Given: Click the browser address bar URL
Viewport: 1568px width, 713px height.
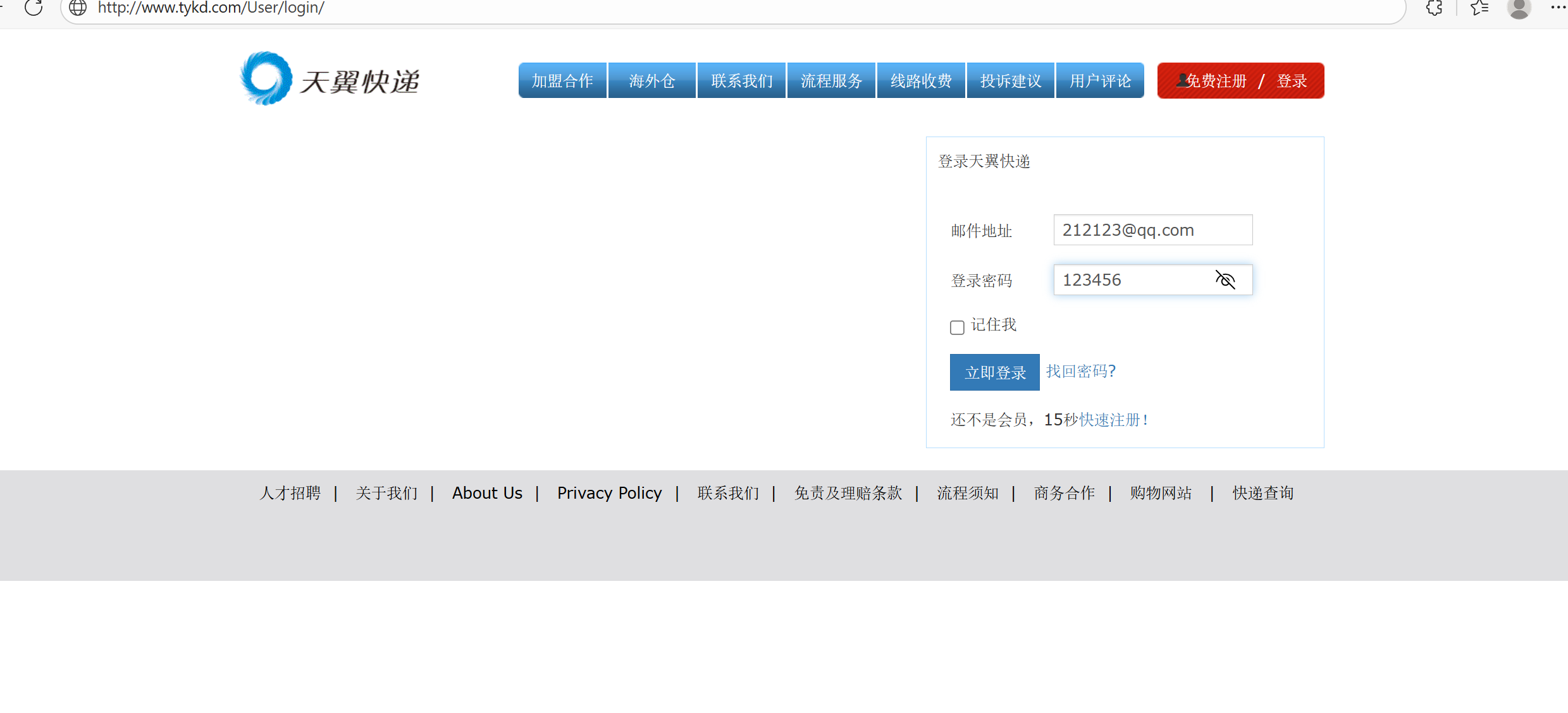Looking at the screenshot, I should click(x=211, y=8).
